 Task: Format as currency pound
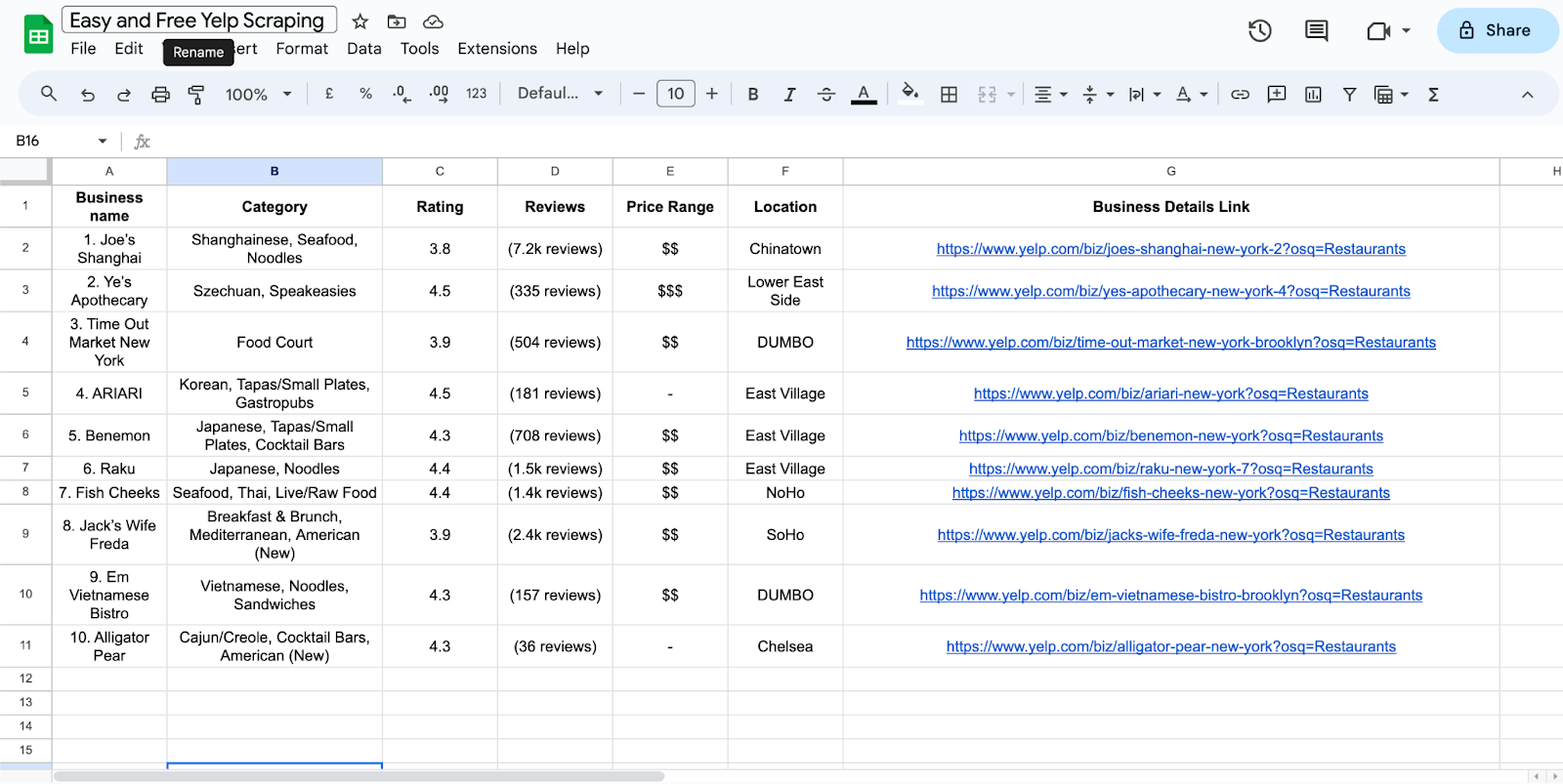[329, 94]
